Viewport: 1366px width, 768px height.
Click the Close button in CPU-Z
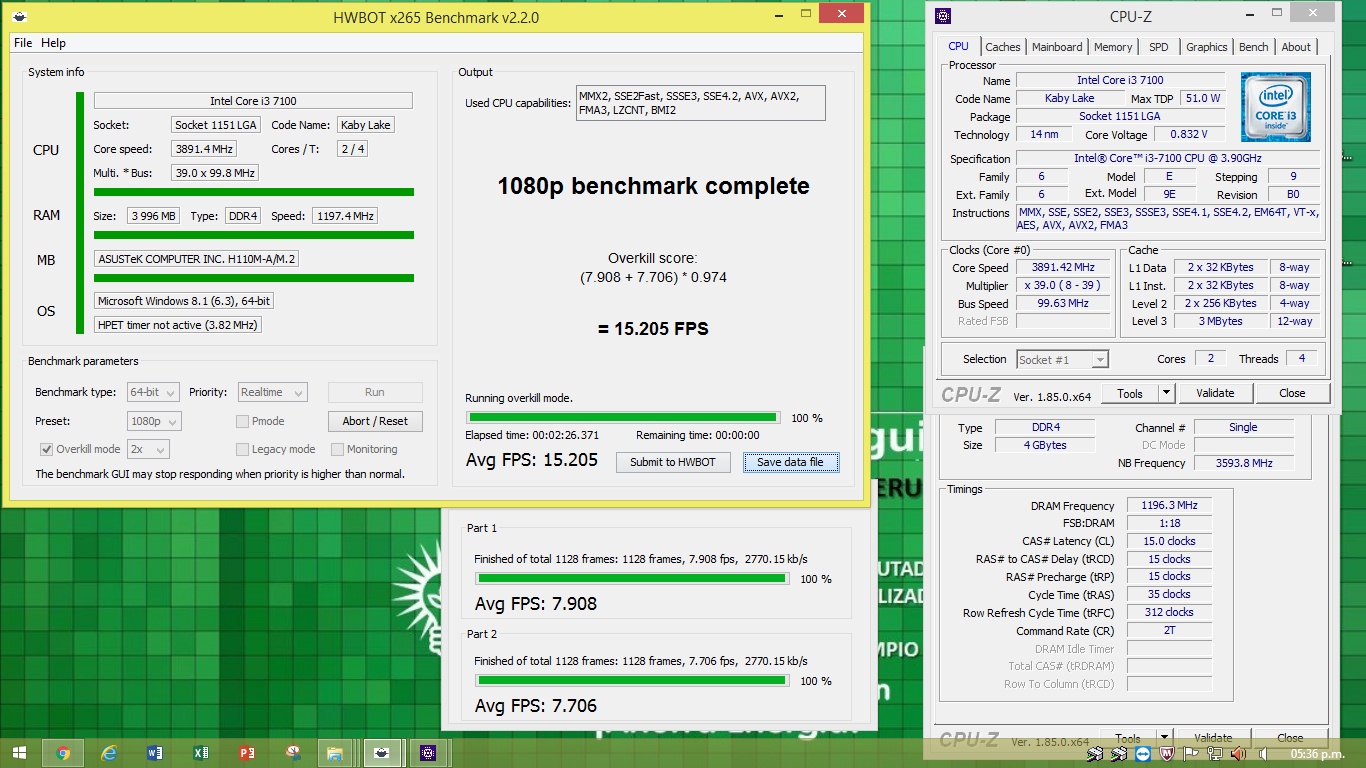(1292, 393)
